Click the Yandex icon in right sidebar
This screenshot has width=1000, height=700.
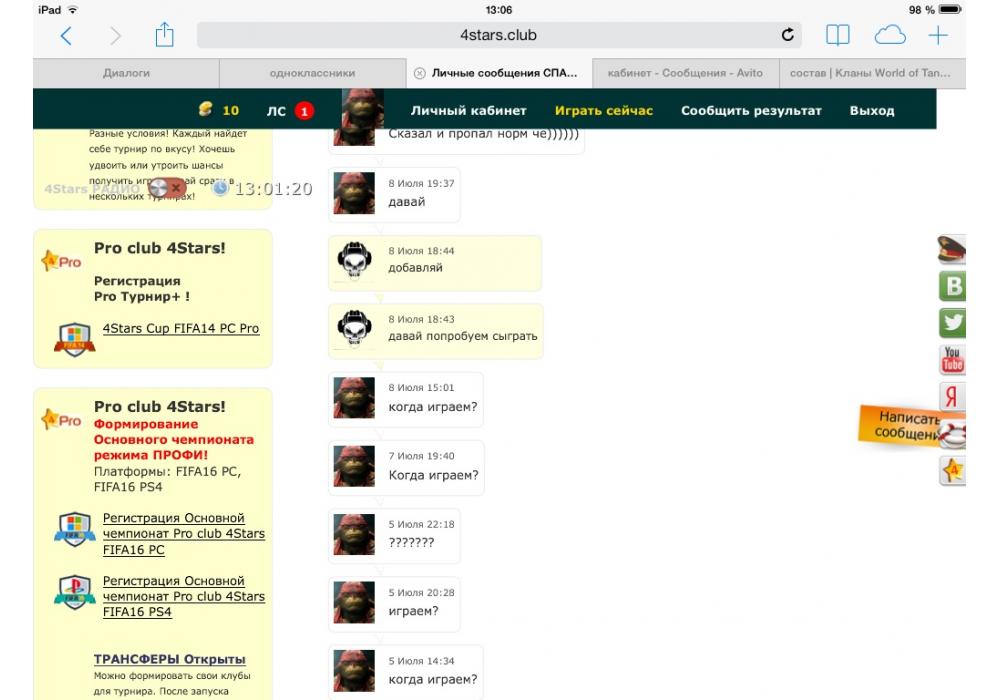point(952,396)
